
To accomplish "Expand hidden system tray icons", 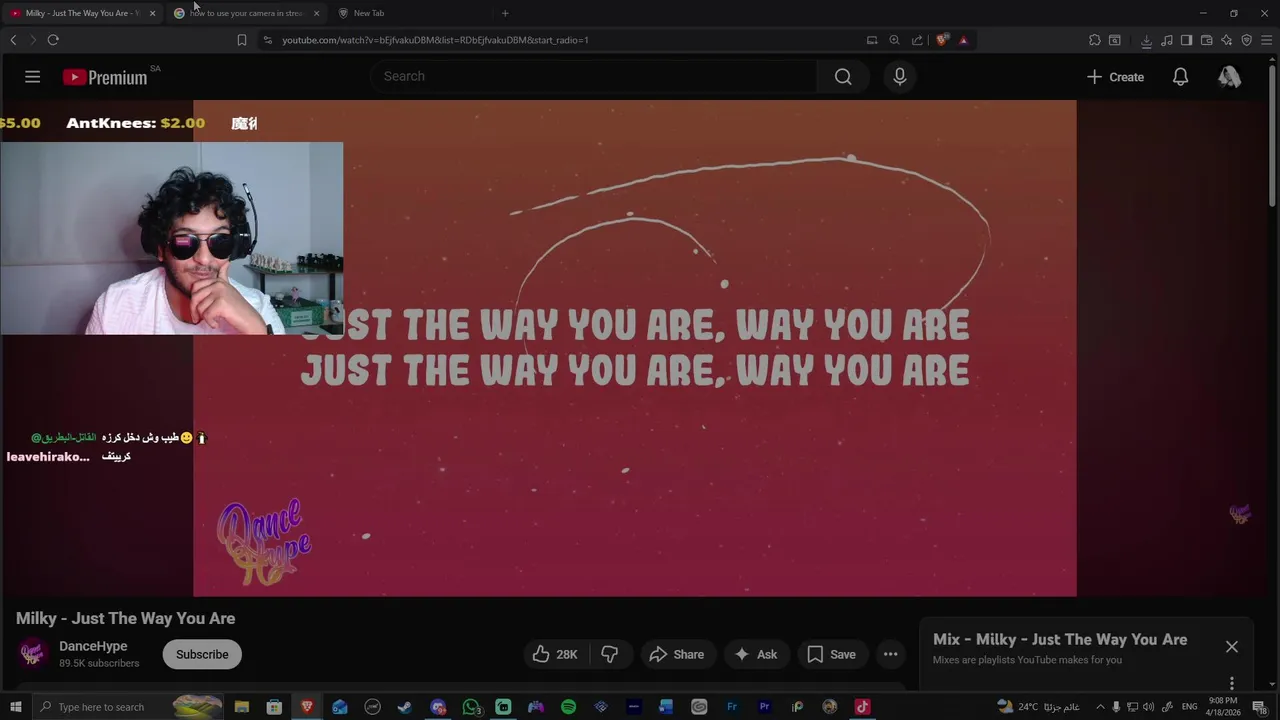I will coord(1100,707).
